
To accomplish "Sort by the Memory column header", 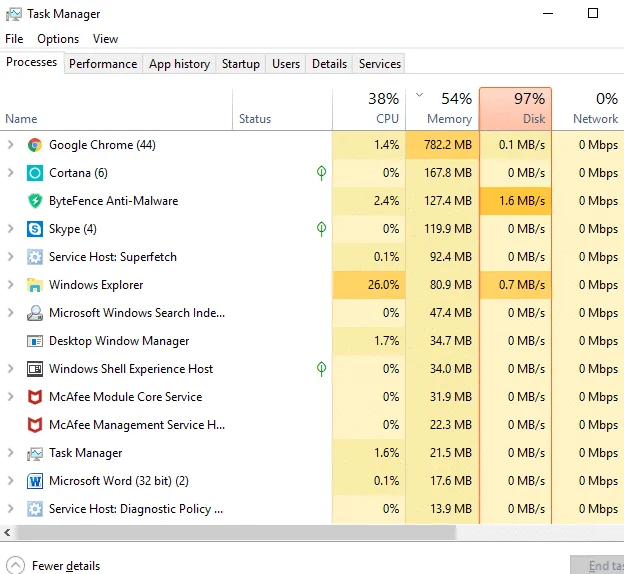I will coord(443,109).
